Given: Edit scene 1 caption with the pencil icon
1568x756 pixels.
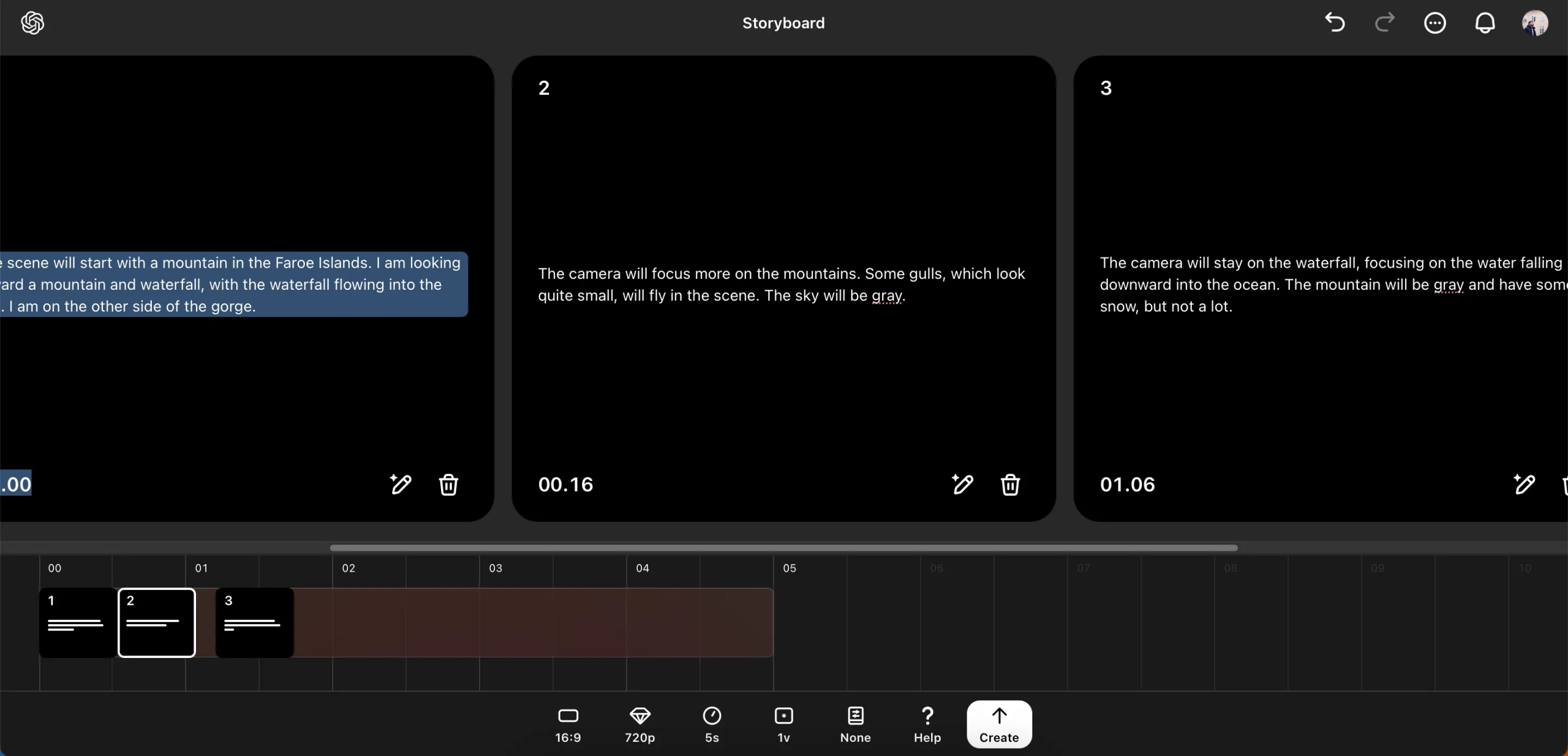Looking at the screenshot, I should (x=399, y=484).
